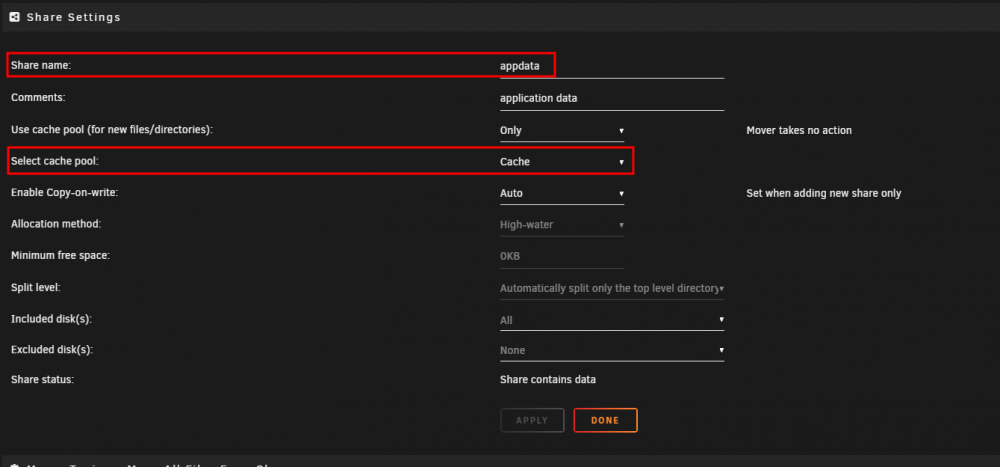Click the 'Share name:' label
The width and height of the screenshot is (1000, 467).
coord(41,66)
